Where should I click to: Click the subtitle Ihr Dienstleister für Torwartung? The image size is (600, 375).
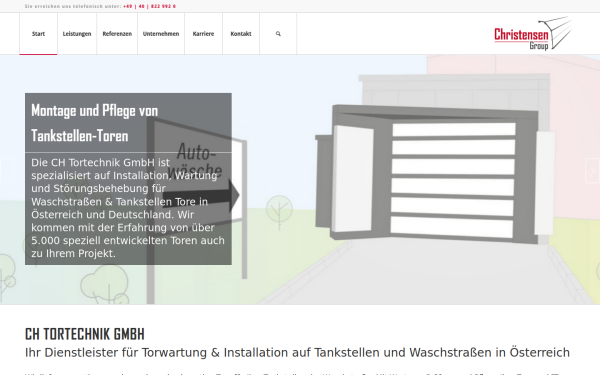(297, 352)
